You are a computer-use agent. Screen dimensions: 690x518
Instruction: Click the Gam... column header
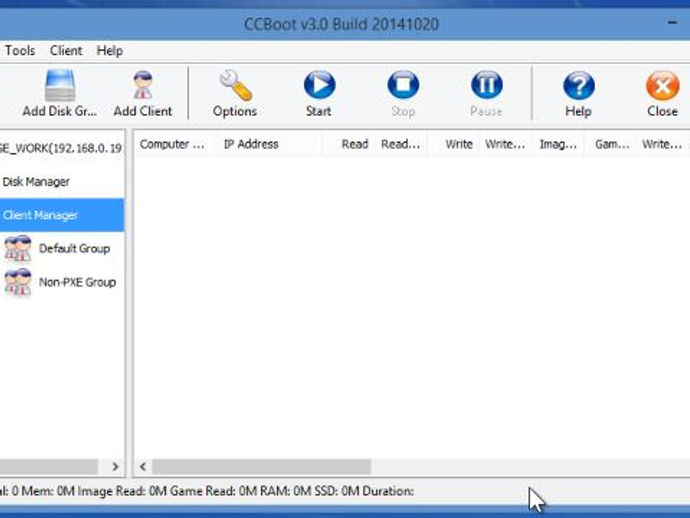click(612, 144)
